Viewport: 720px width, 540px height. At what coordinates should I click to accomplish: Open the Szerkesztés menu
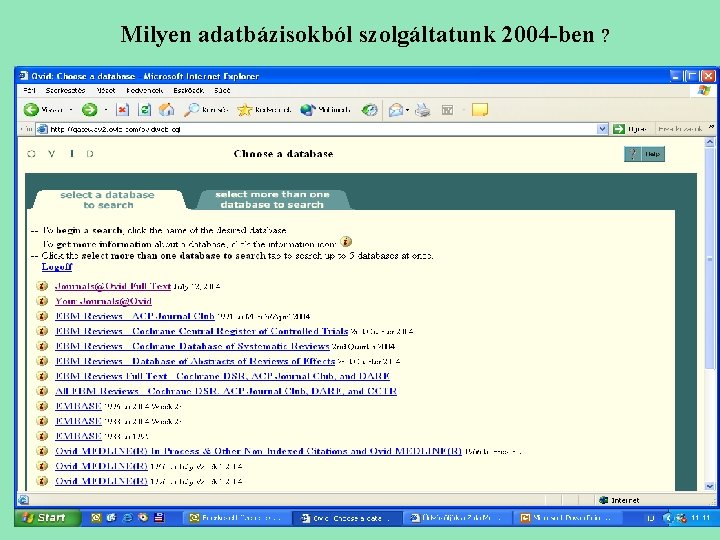(65, 90)
